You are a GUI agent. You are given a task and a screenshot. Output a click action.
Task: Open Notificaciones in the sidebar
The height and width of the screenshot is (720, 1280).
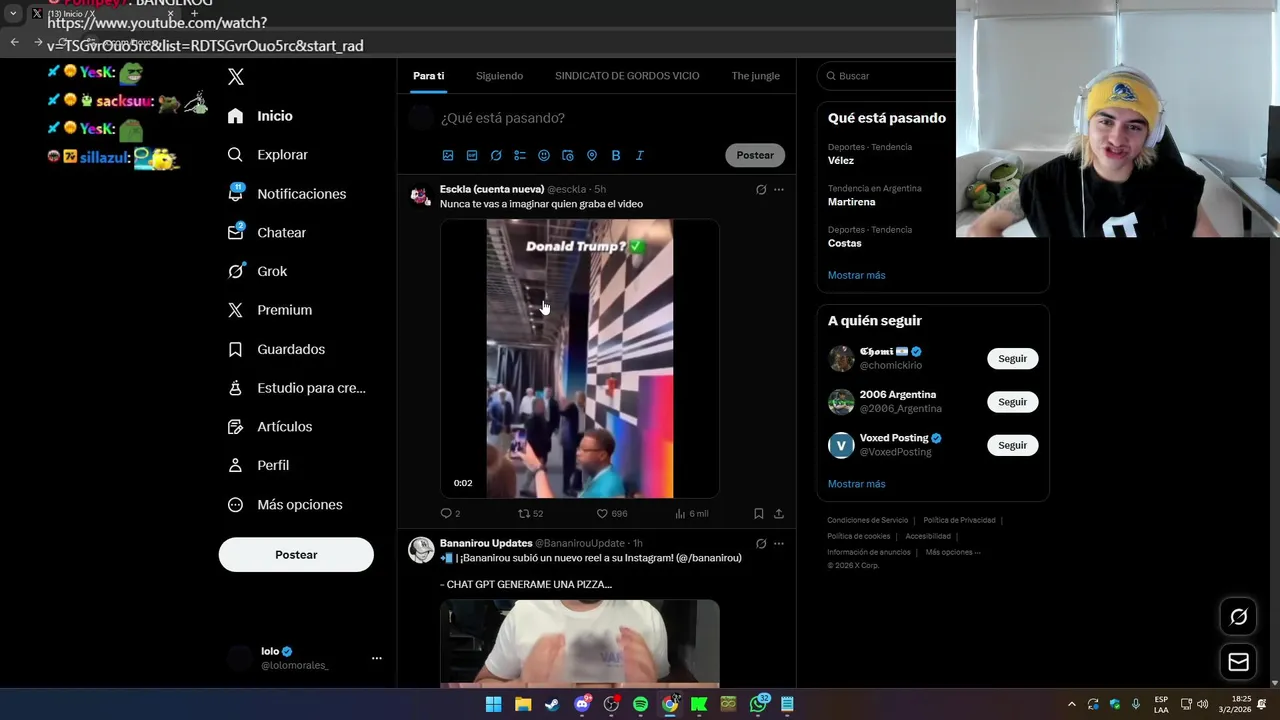[x=287, y=194]
